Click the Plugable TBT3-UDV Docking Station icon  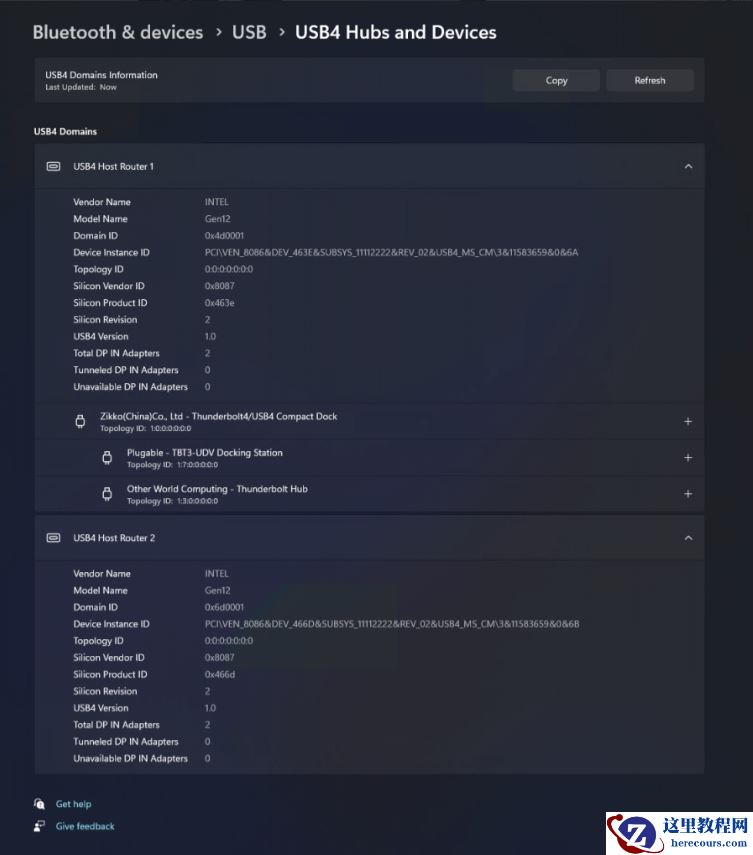107,458
